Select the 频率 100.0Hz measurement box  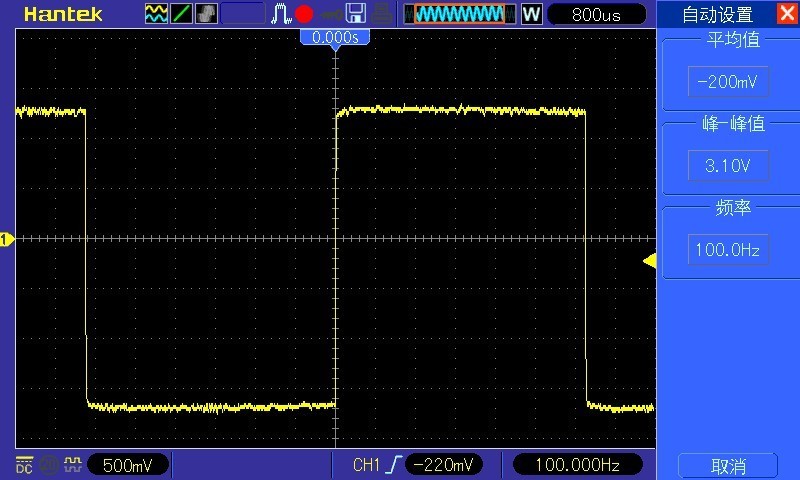(x=728, y=249)
